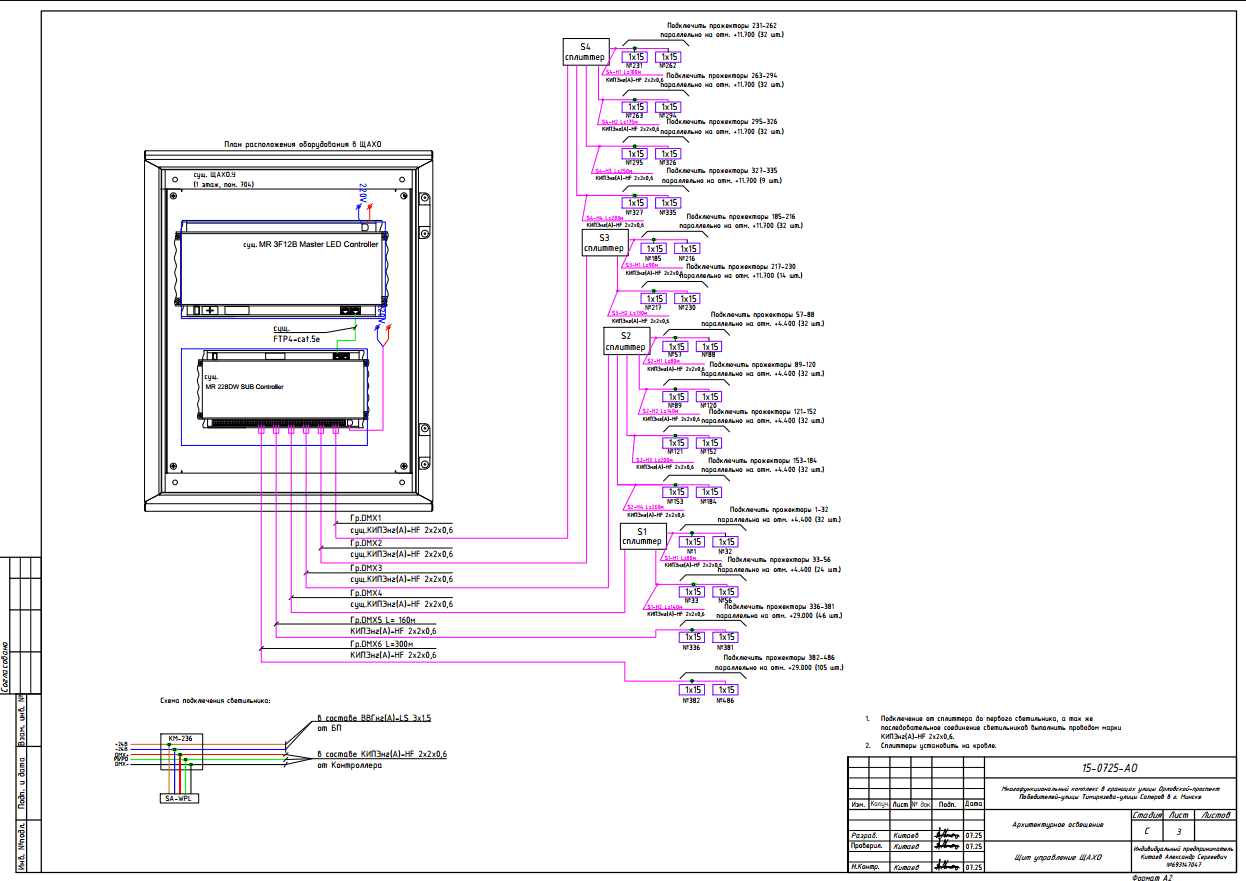
Task: Click the S2 сплиттер block
Action: (626, 342)
